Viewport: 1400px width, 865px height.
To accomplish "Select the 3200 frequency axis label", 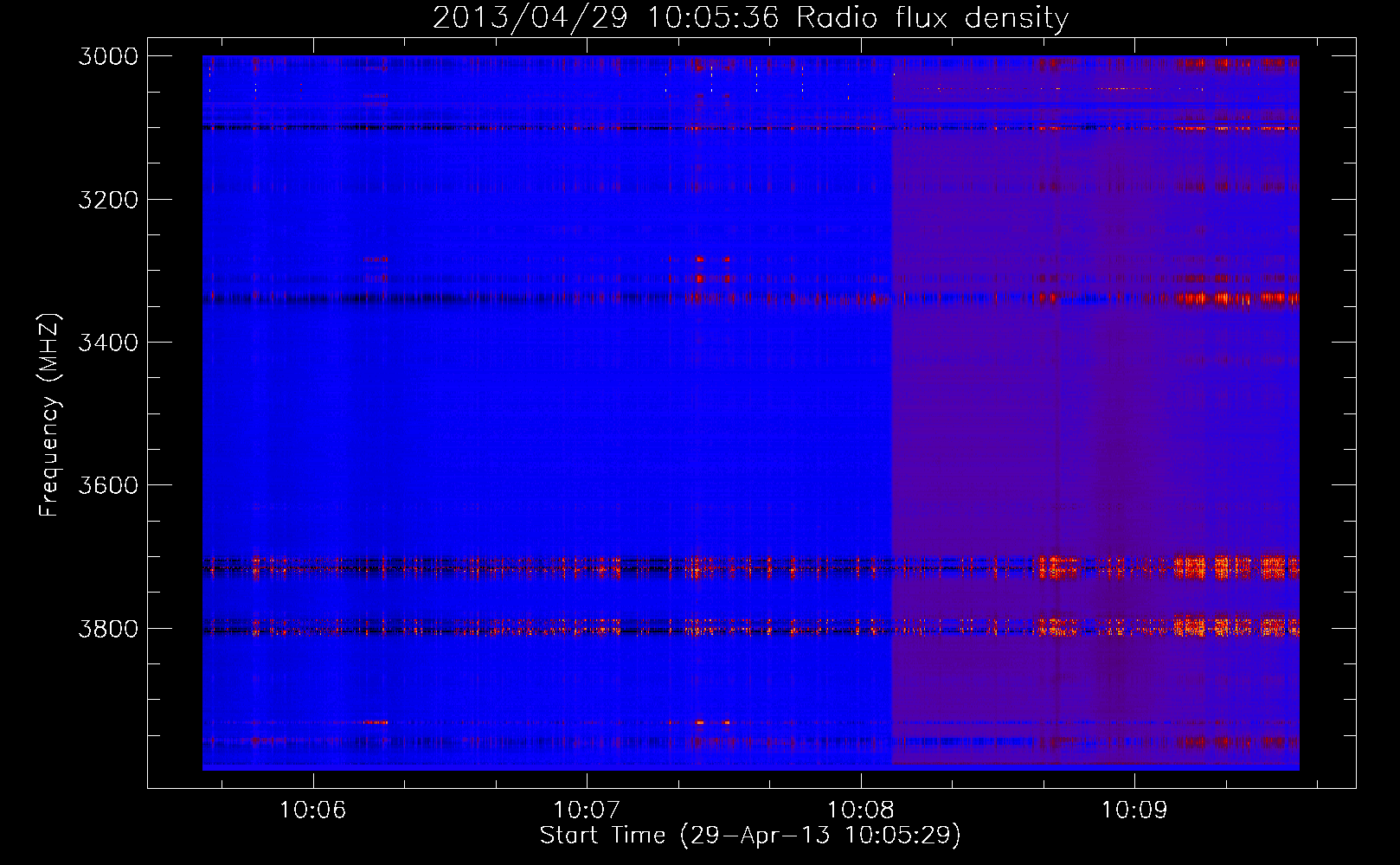I will 108,200.
